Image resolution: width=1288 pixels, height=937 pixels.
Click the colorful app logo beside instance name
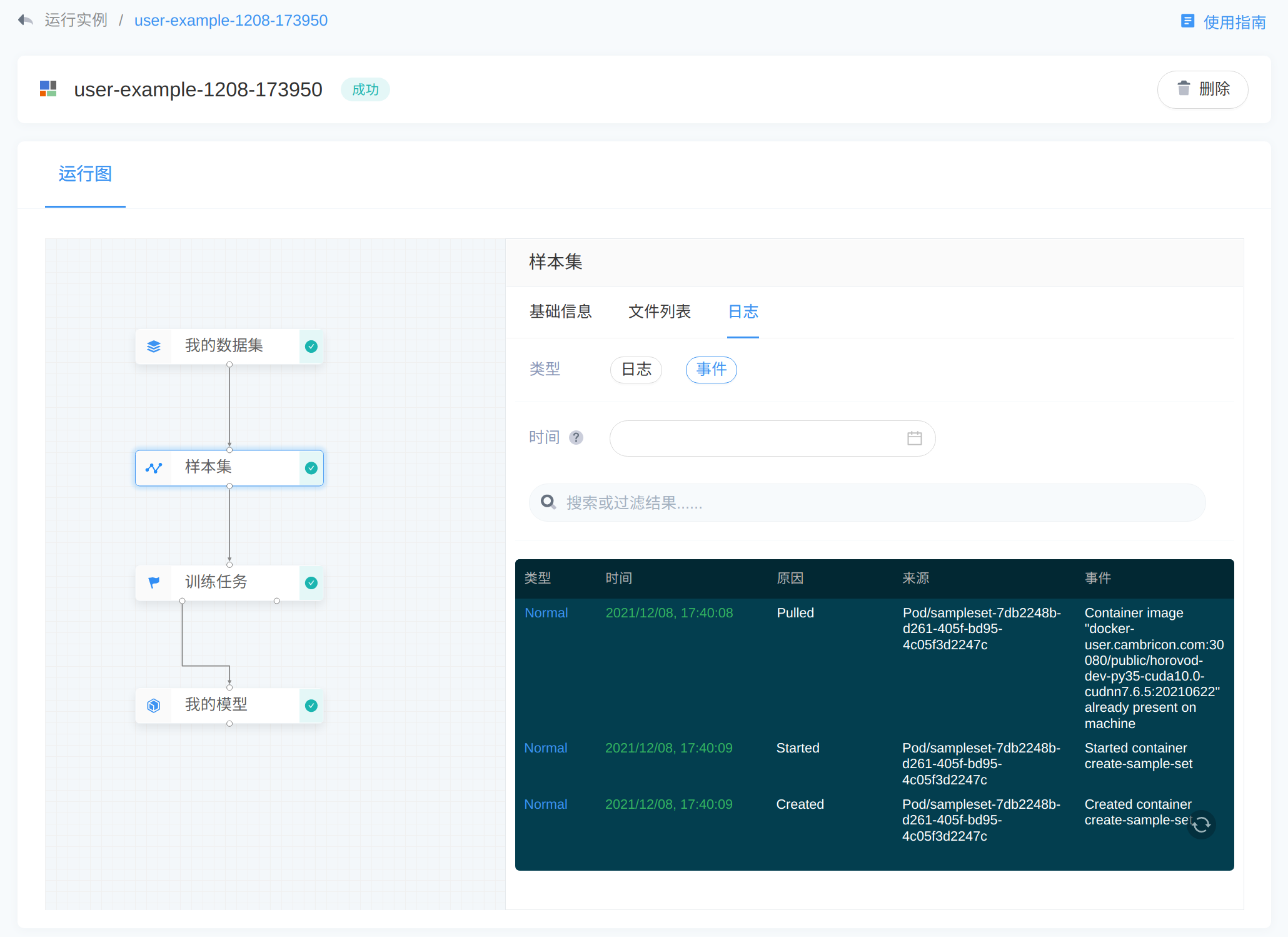48,89
